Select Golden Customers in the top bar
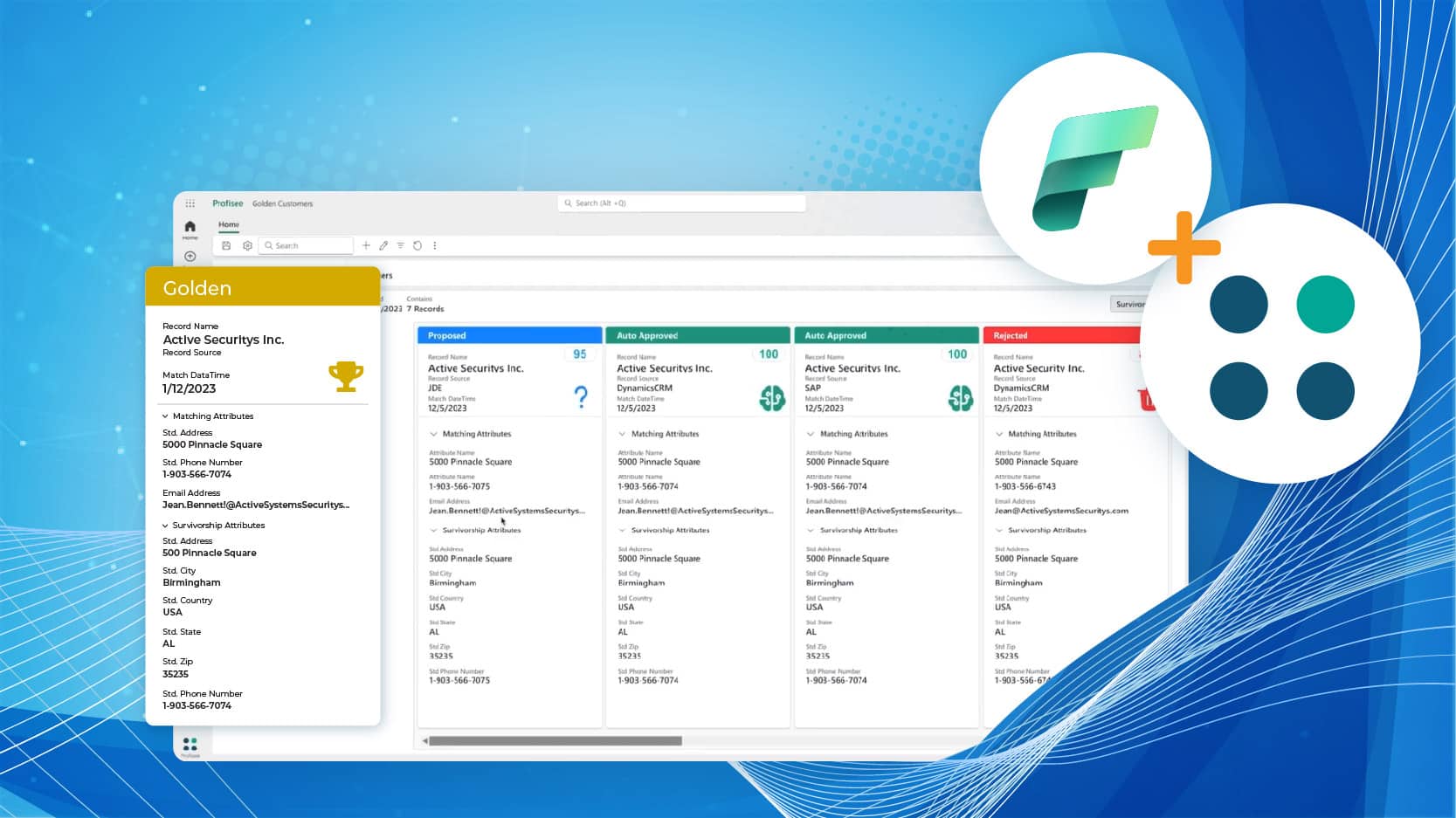Viewport: 1456px width, 818px height. 280,203
